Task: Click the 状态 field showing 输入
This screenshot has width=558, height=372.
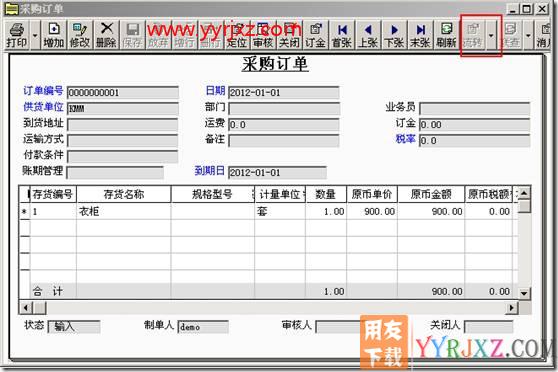Action: tap(74, 326)
